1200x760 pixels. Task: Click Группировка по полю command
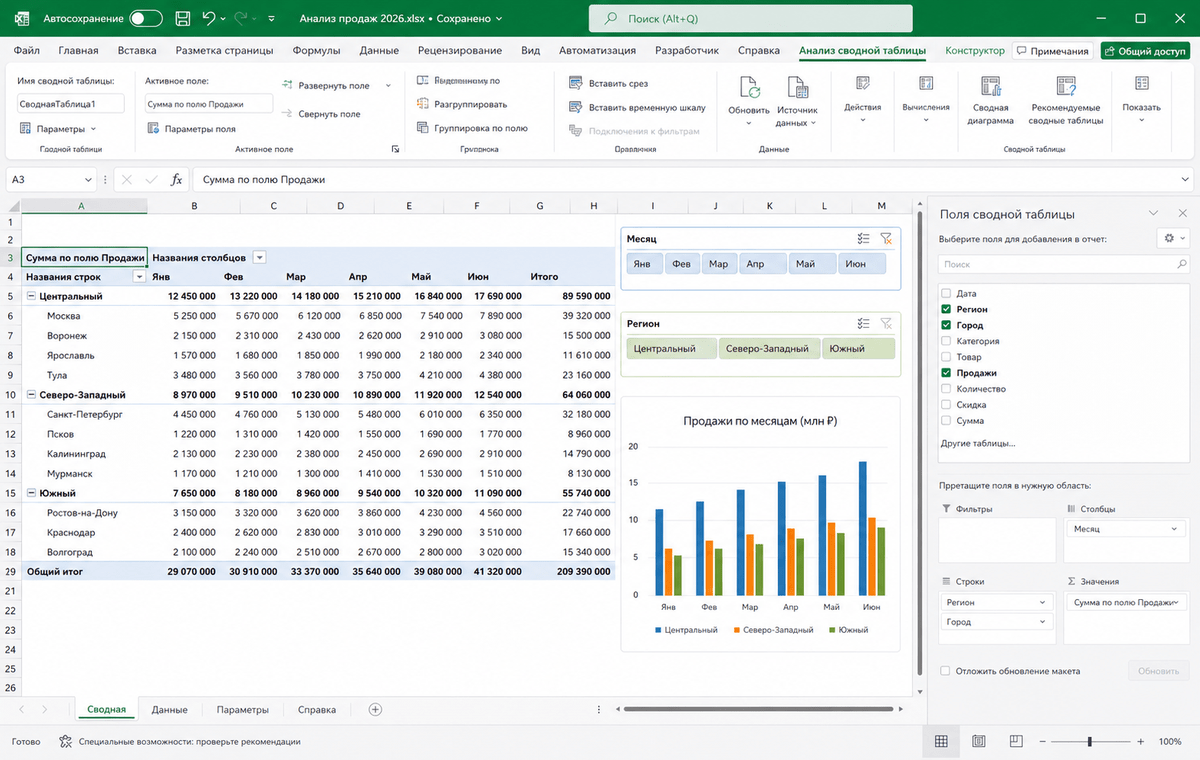click(x=472, y=128)
